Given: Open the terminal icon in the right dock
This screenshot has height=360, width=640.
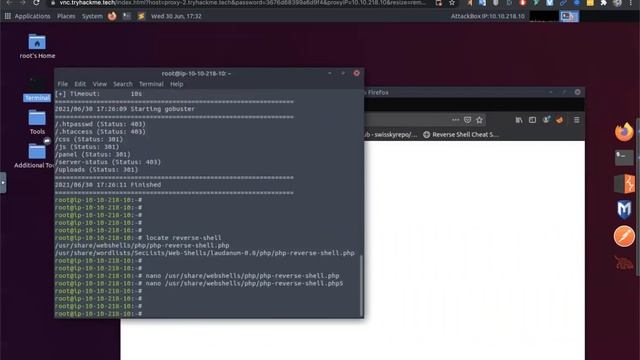Looking at the screenshot, I should 624,158.
